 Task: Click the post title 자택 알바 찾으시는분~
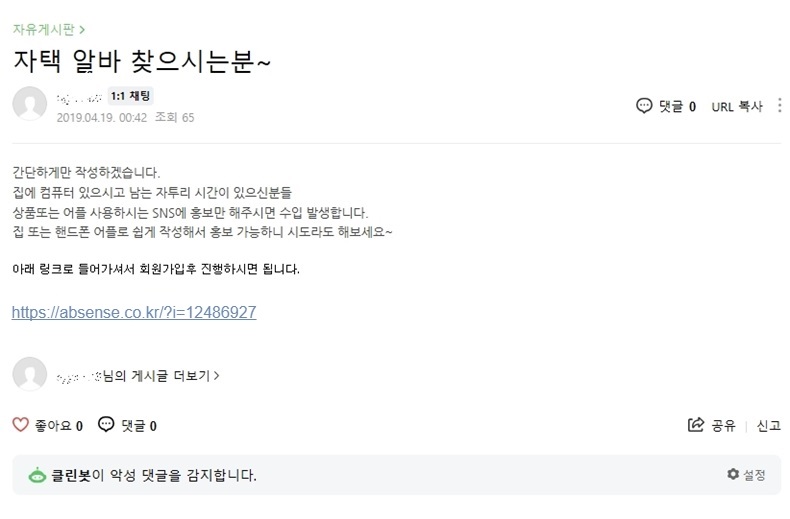(142, 62)
